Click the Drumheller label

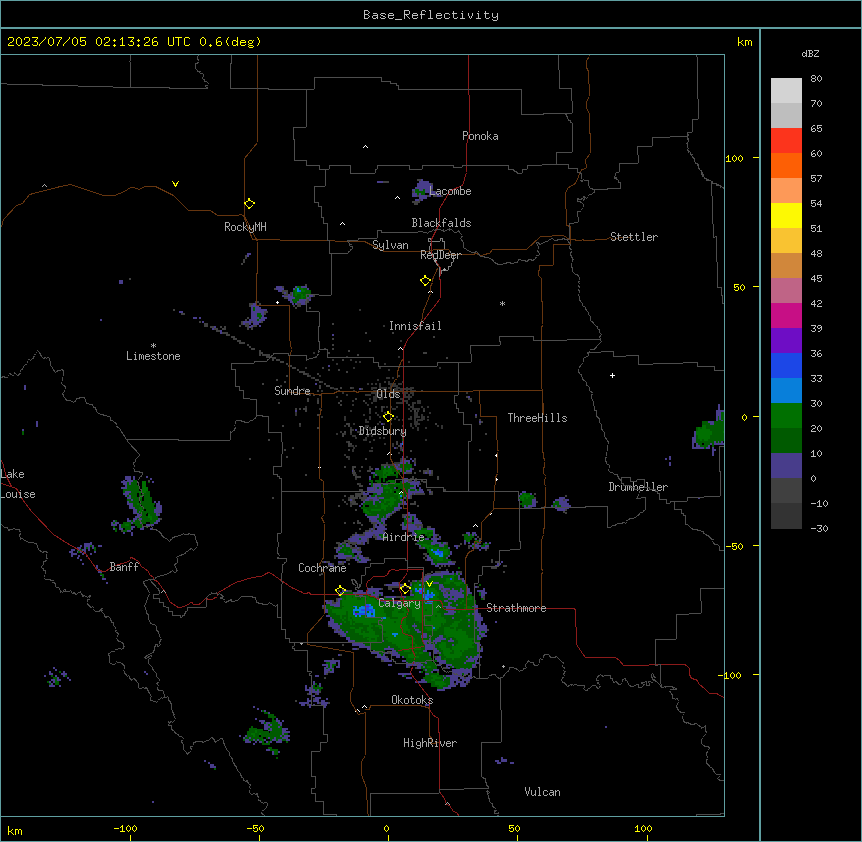(x=638, y=487)
